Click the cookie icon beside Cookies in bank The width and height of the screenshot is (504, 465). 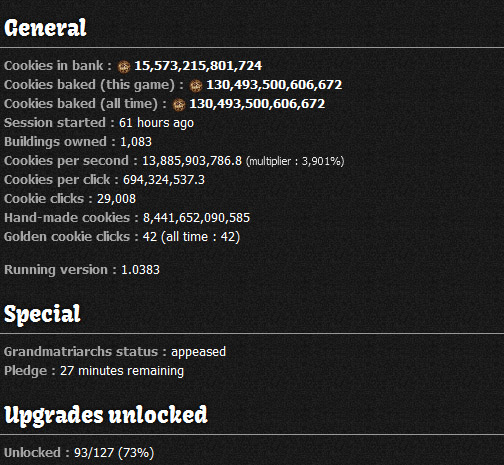(124, 67)
